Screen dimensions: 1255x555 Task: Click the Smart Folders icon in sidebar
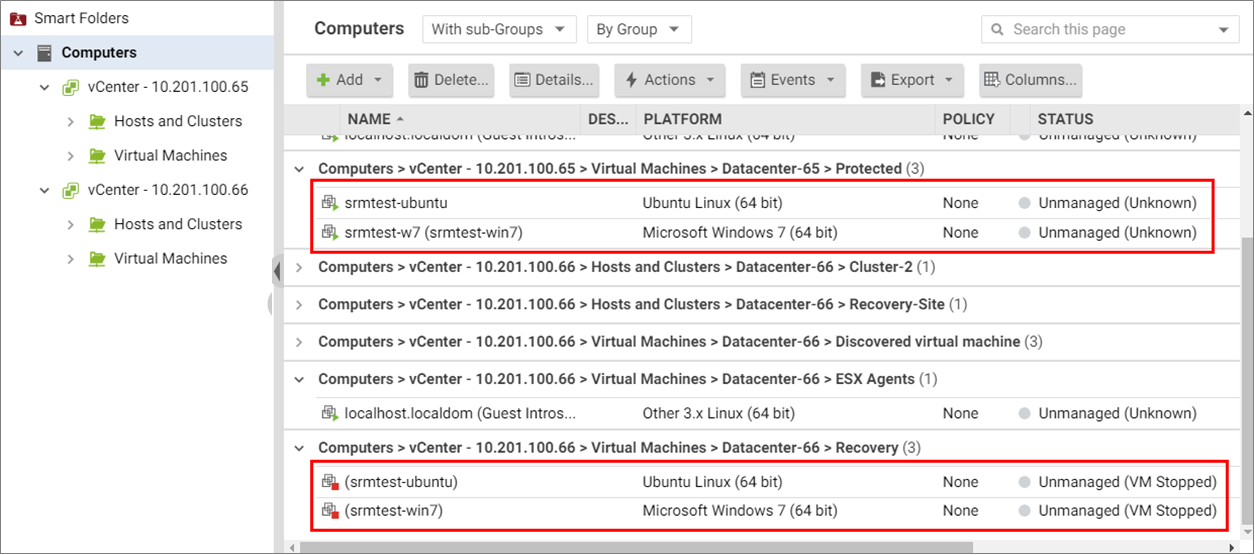18,18
